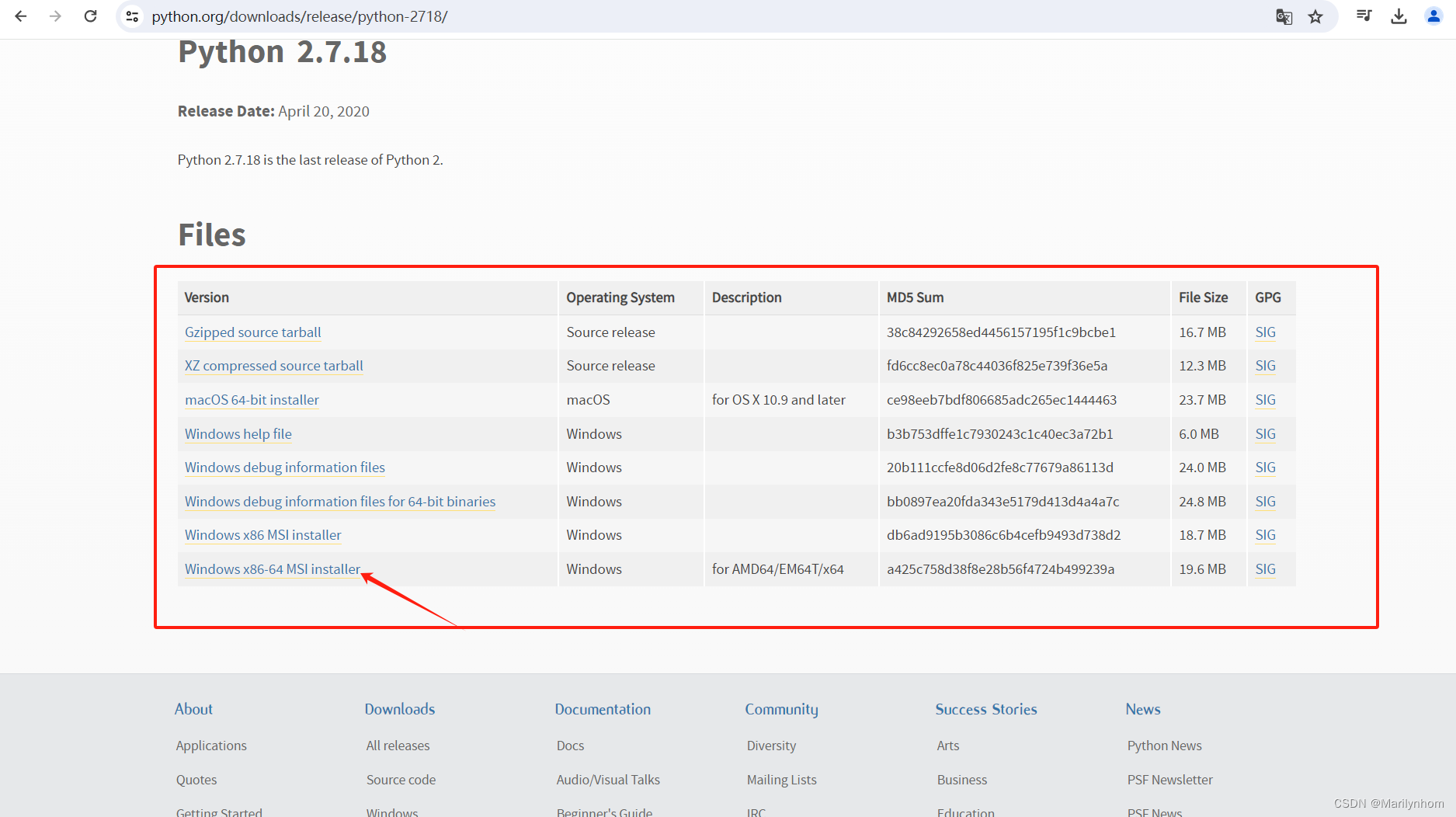Screen dimensions: 1456x817
Task: Open PSF Newsletter in the footer
Action: pyautogui.click(x=1169, y=780)
